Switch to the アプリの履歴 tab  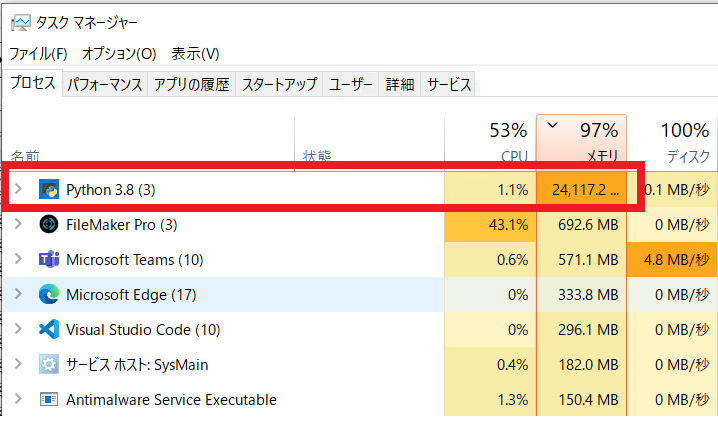(191, 84)
